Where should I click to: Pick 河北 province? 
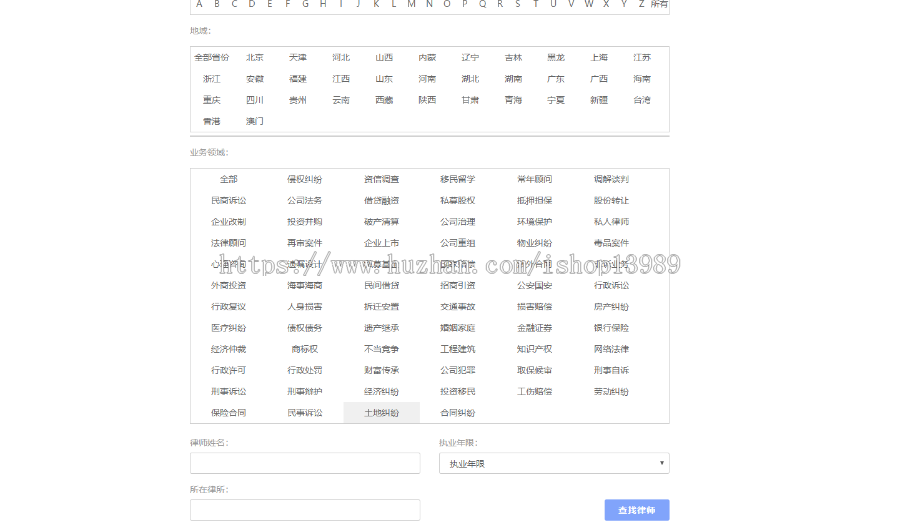pos(340,57)
